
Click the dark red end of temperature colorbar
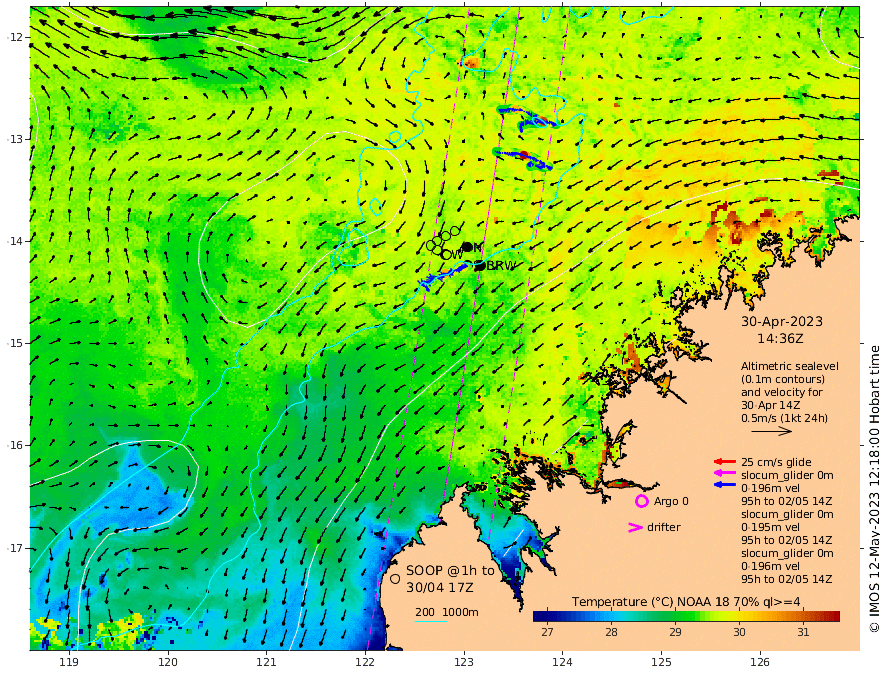[833, 617]
